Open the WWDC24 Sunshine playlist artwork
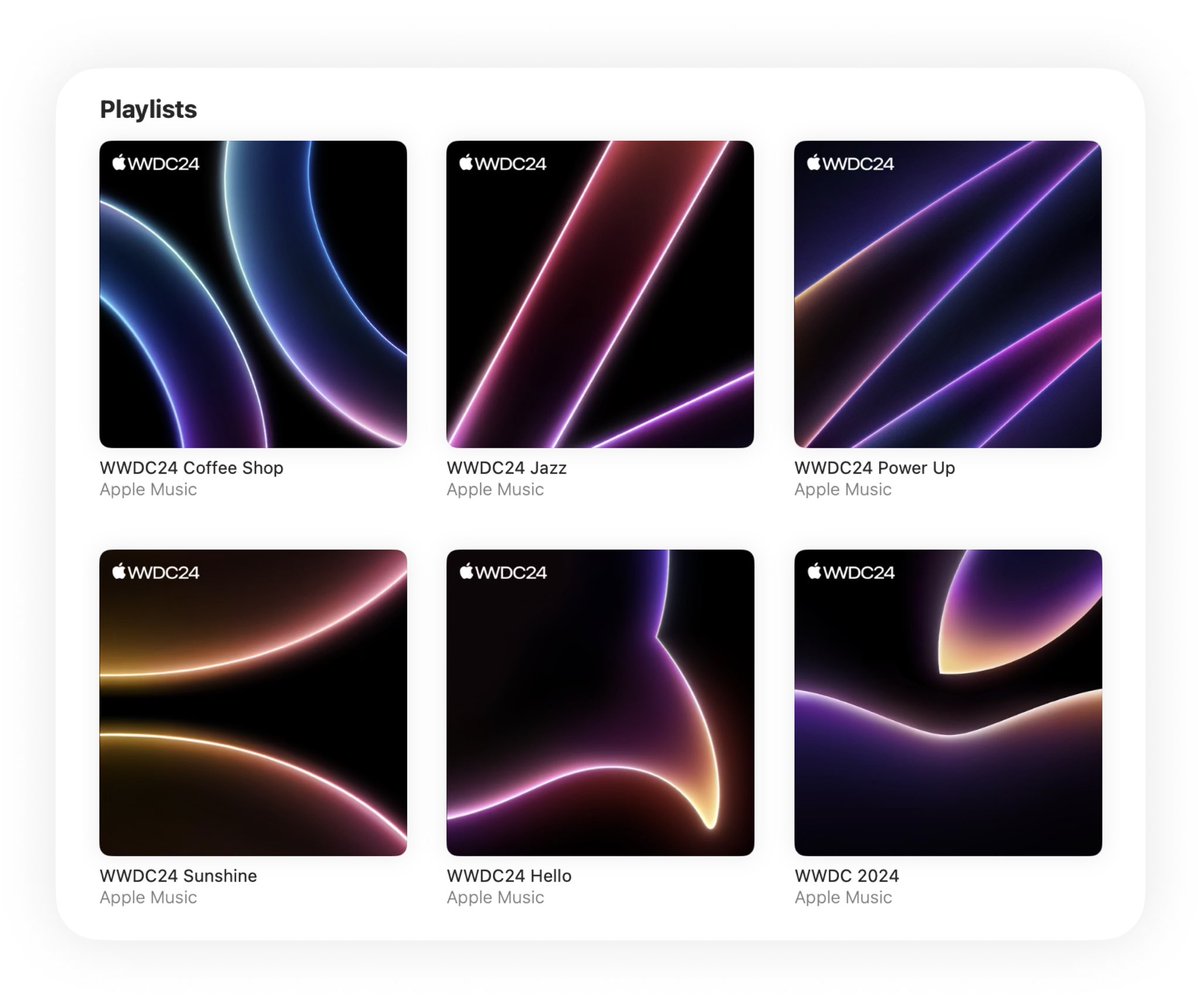Image resolution: width=1200 pixels, height=1007 pixels. pos(253,703)
